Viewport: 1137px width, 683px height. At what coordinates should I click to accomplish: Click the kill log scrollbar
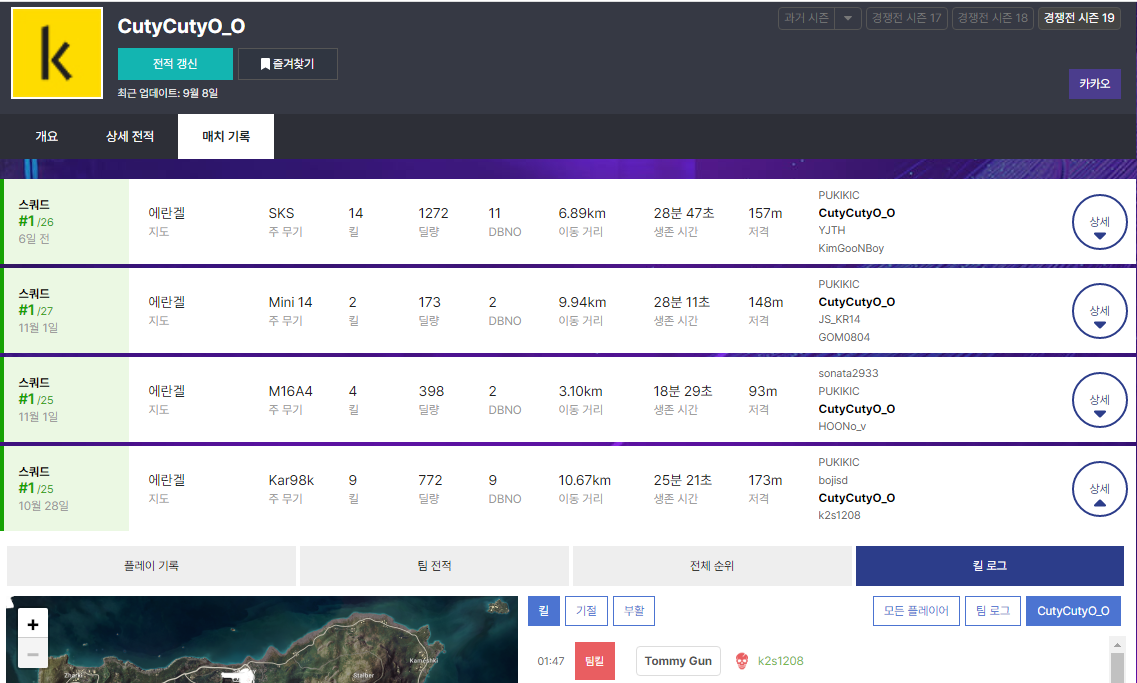[x=1117, y=663]
